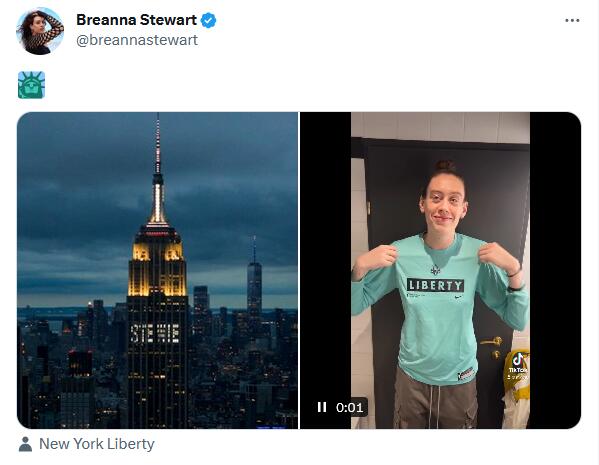Viewport: 599px width, 465px height.
Task: Click Breanna Stewart's profile avatar
Action: pyautogui.click(x=40, y=31)
